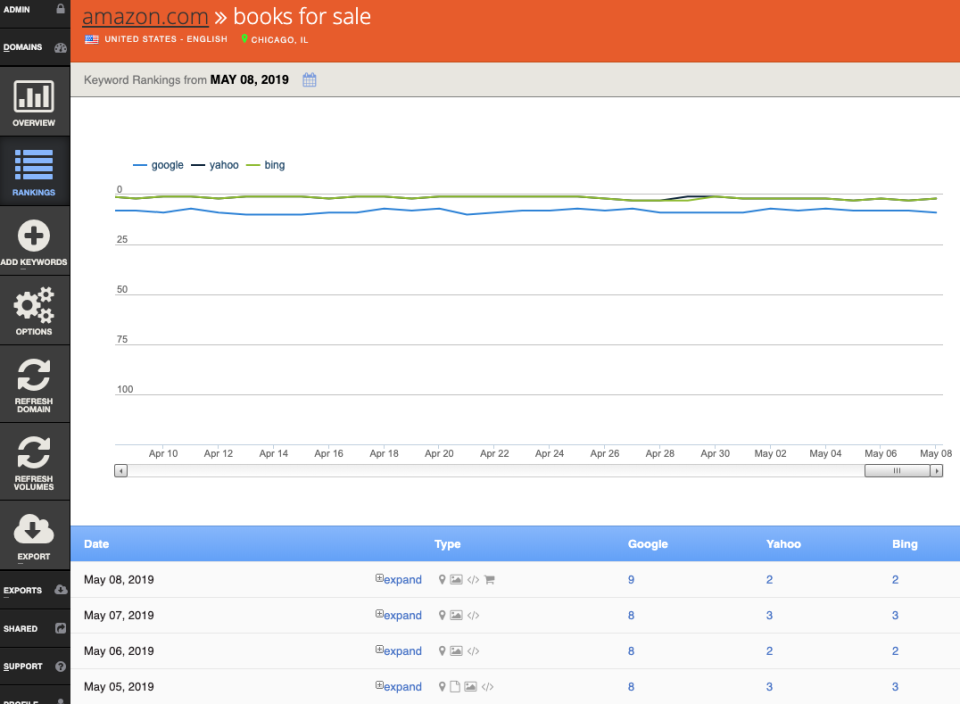Open Options gears icon
The width and height of the screenshot is (960, 704).
click(34, 304)
